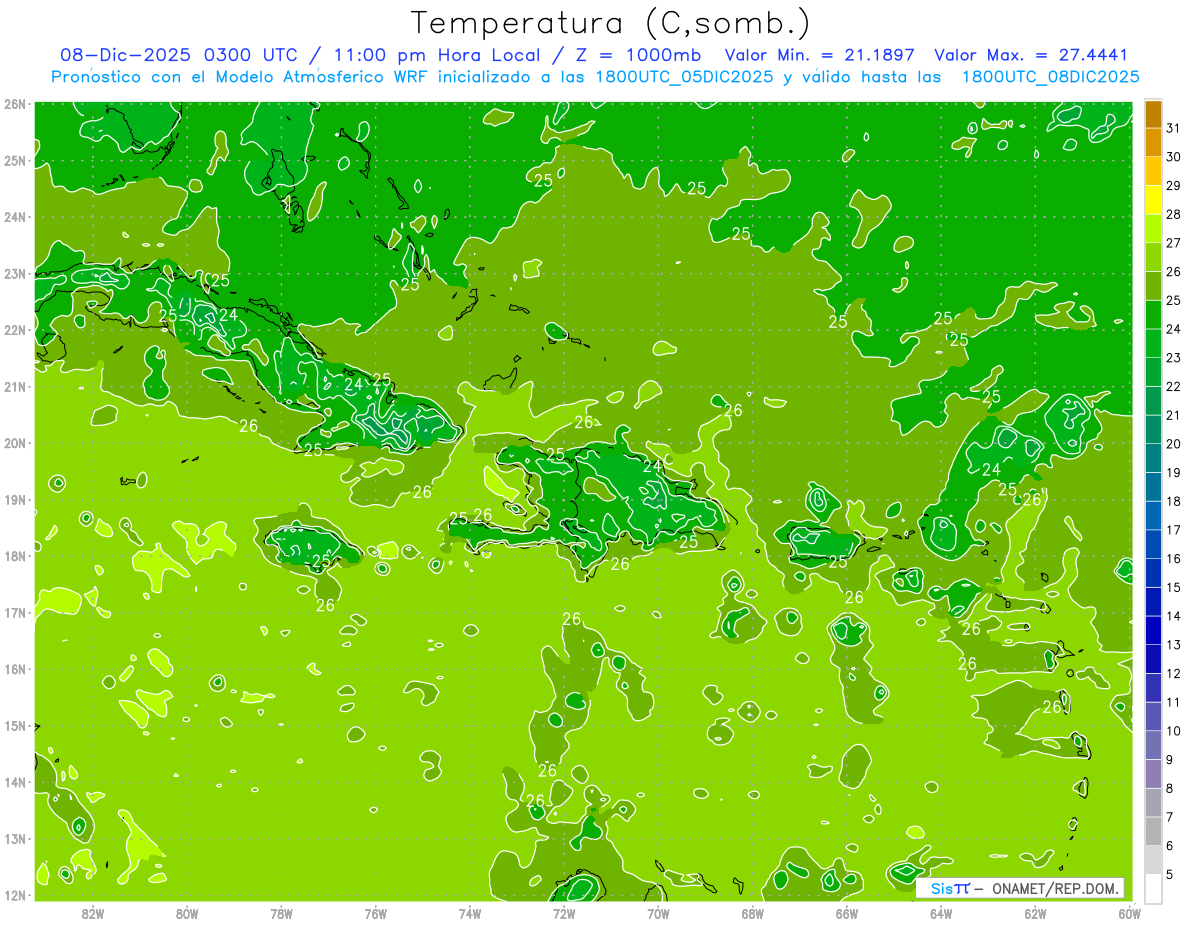Click longitude axis label "76W"
The height and width of the screenshot is (927, 1200).
(x=375, y=913)
